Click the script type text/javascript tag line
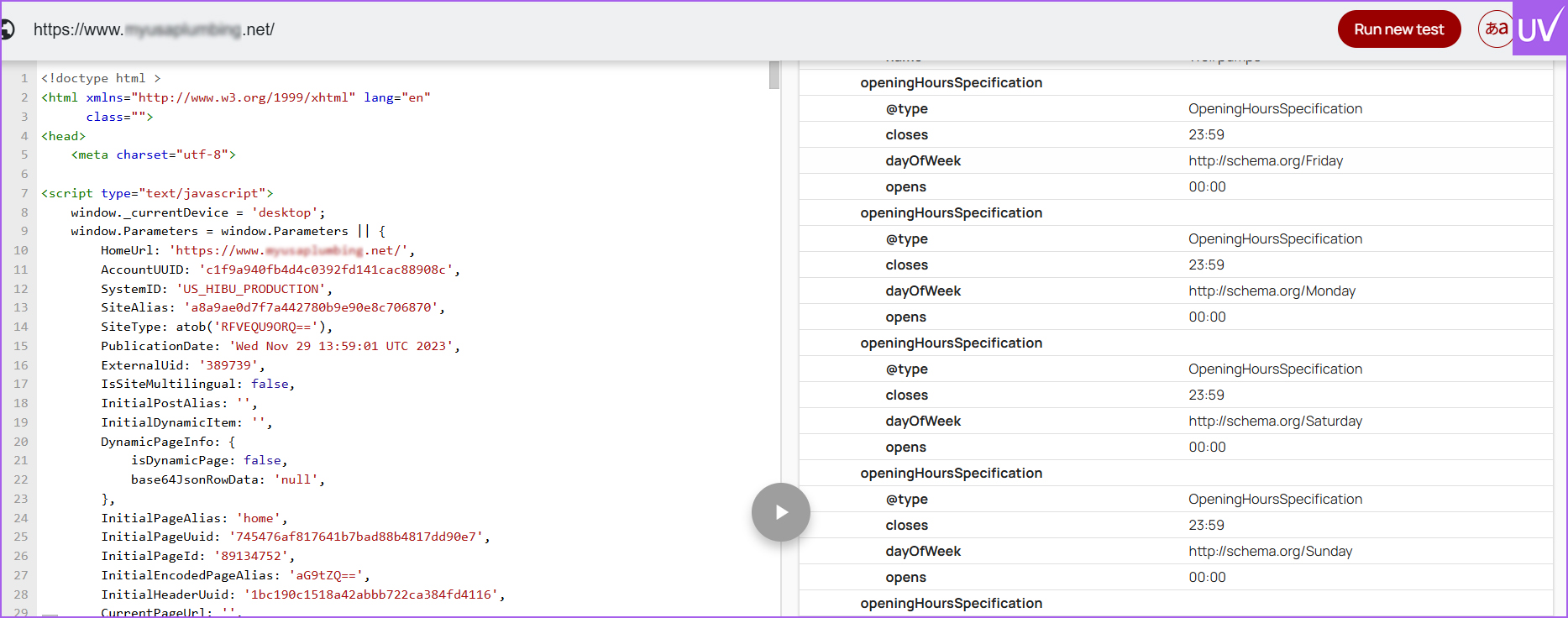Viewport: 1568px width, 618px height. (157, 193)
